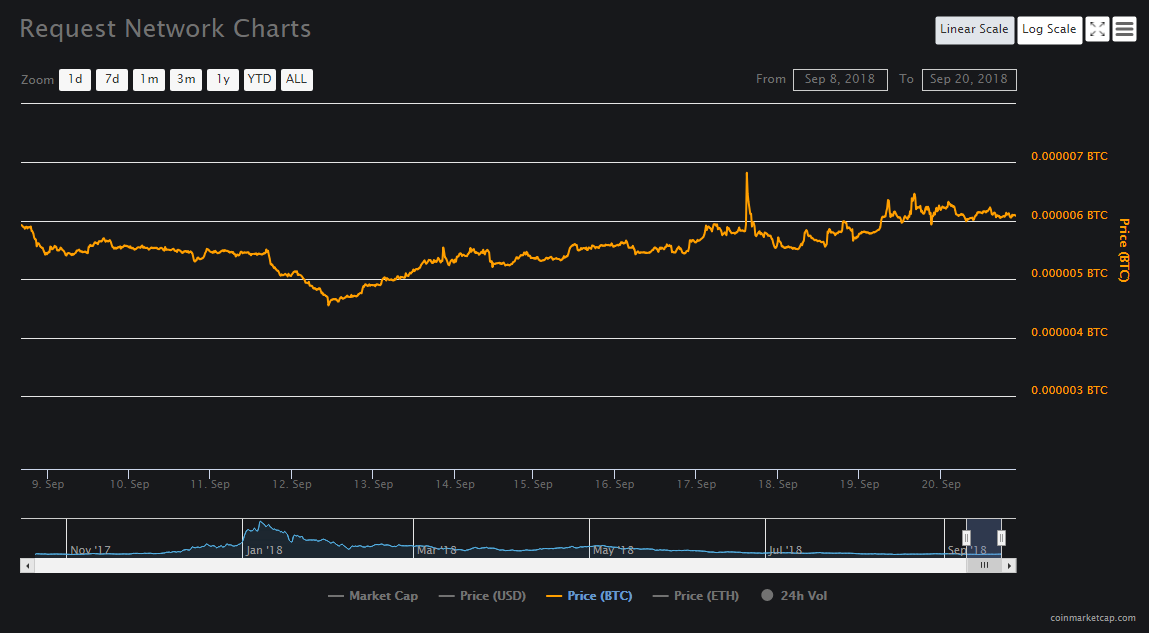
Task: Click May '18 in the navigator
Action: coord(613,549)
